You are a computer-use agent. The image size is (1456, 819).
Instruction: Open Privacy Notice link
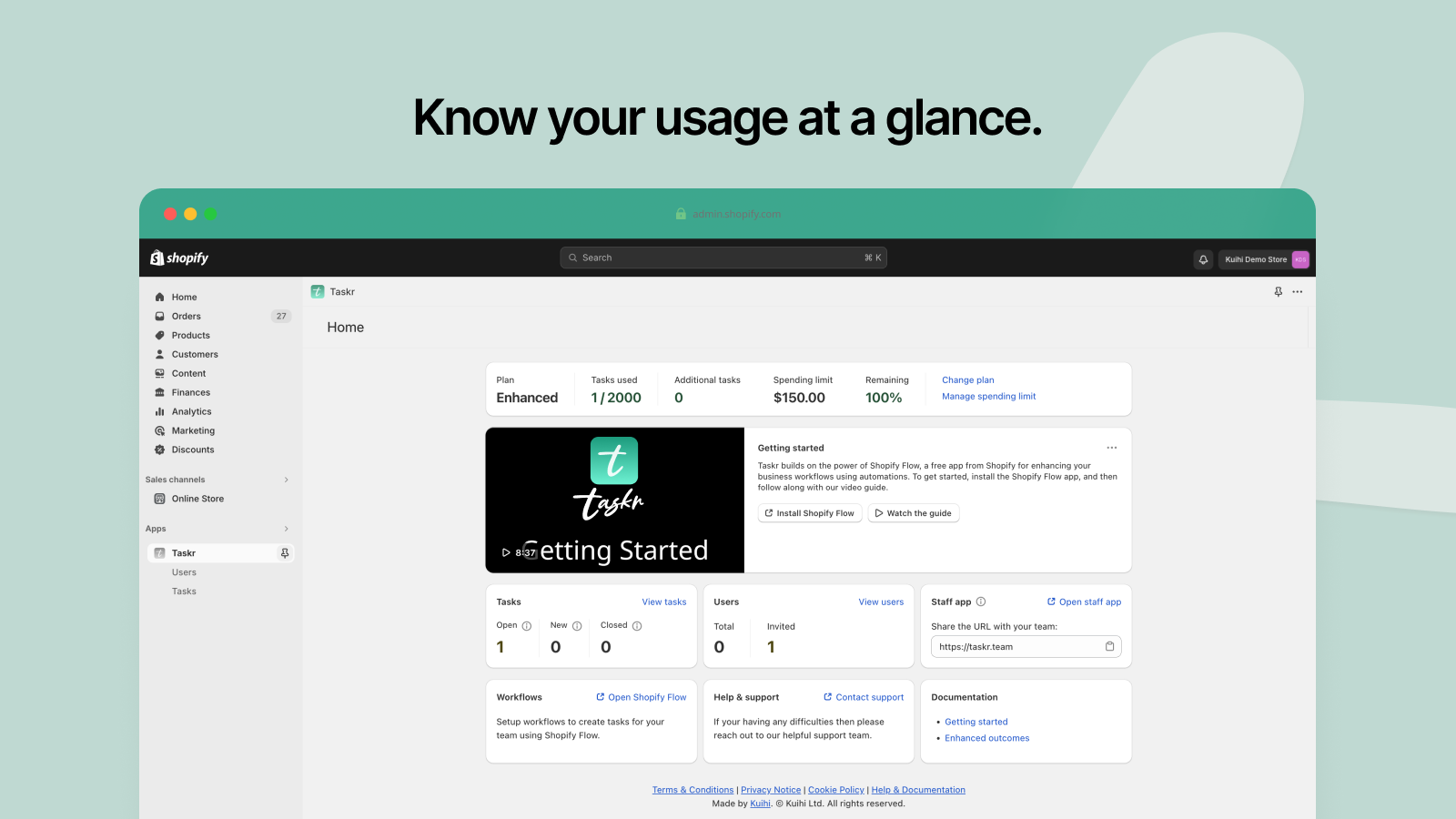point(771,791)
